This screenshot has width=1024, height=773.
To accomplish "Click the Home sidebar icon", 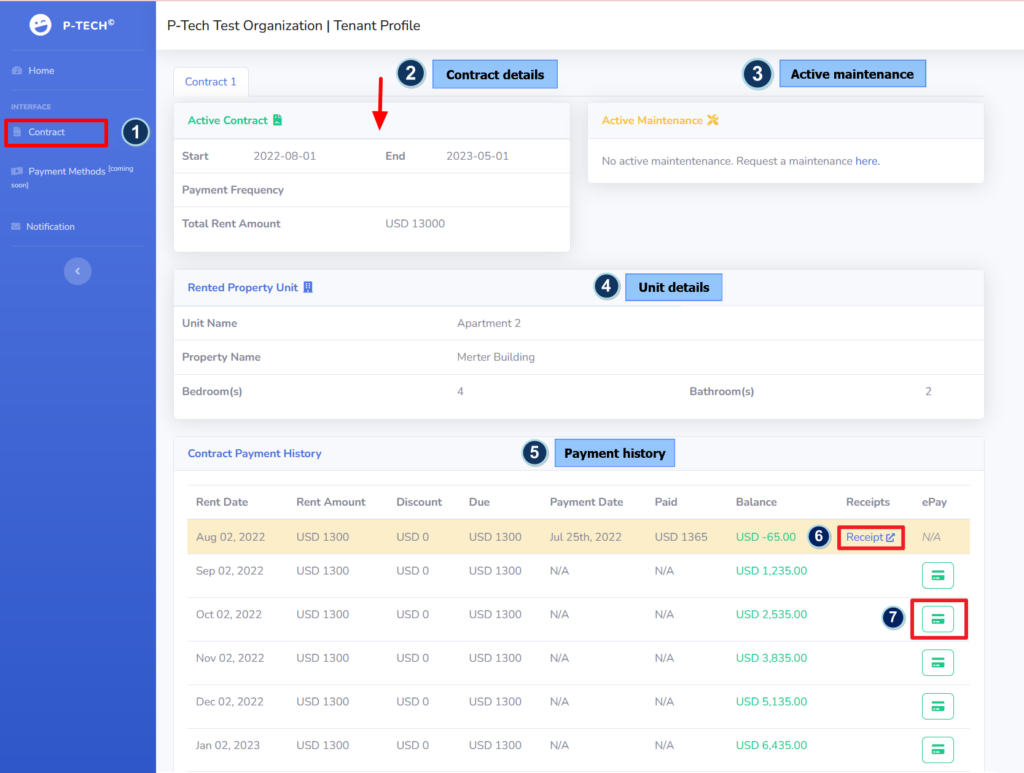I will [x=17, y=71].
